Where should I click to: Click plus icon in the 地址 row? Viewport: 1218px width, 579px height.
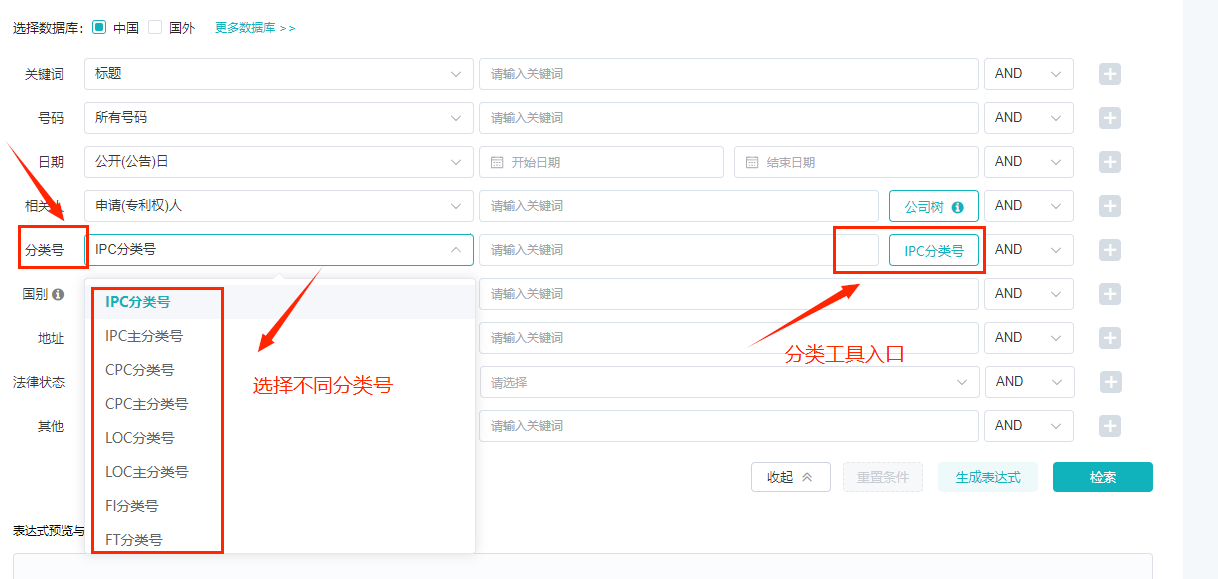1110,338
